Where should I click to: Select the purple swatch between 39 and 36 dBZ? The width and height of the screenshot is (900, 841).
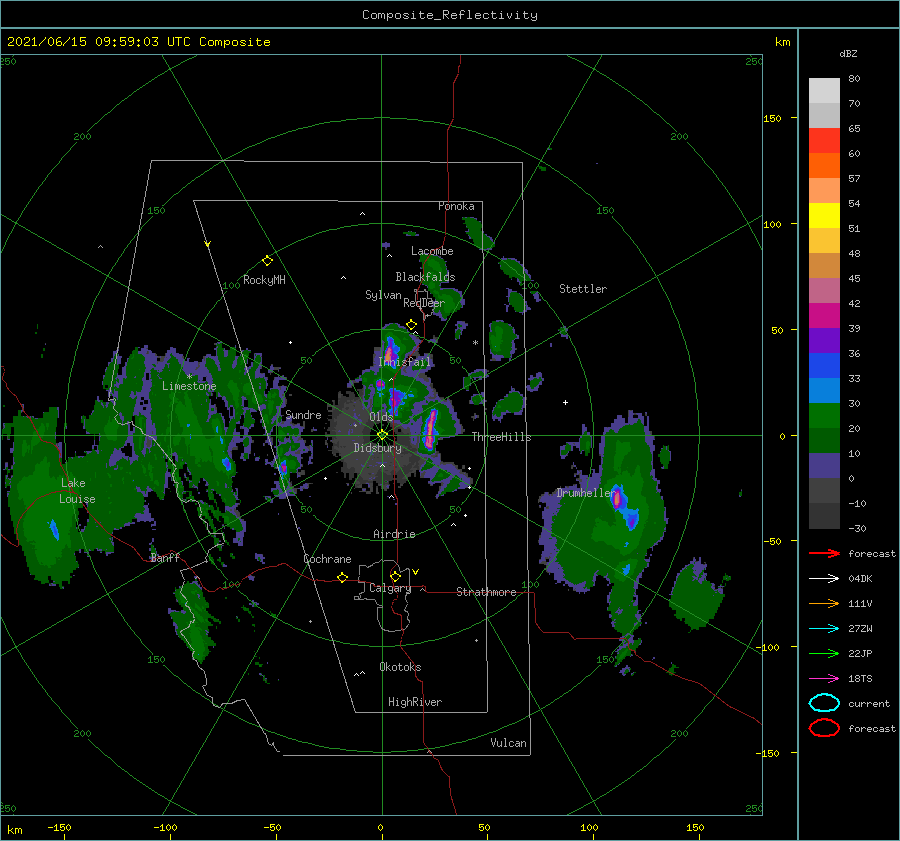point(824,340)
